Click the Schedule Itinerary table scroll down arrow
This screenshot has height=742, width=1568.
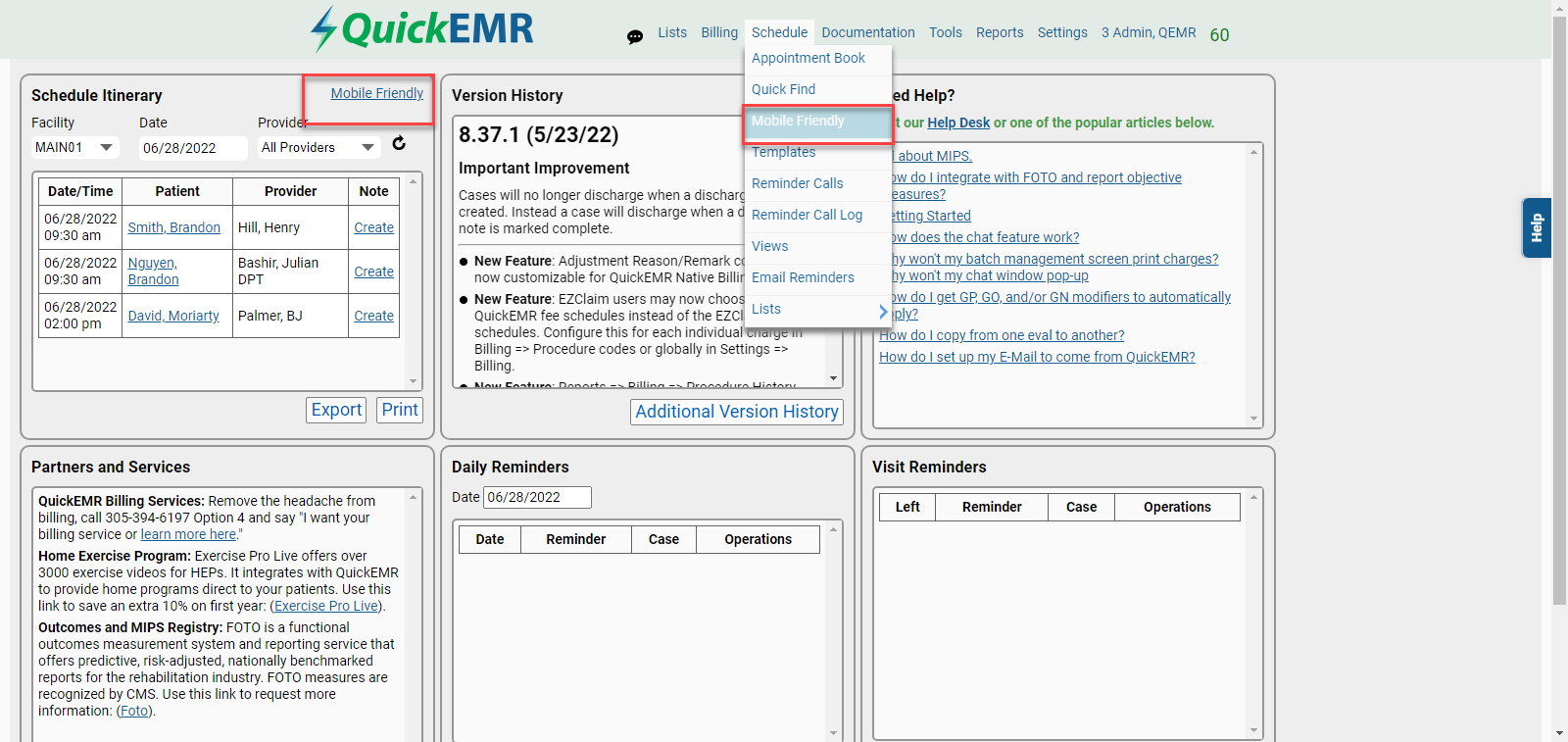pos(413,380)
